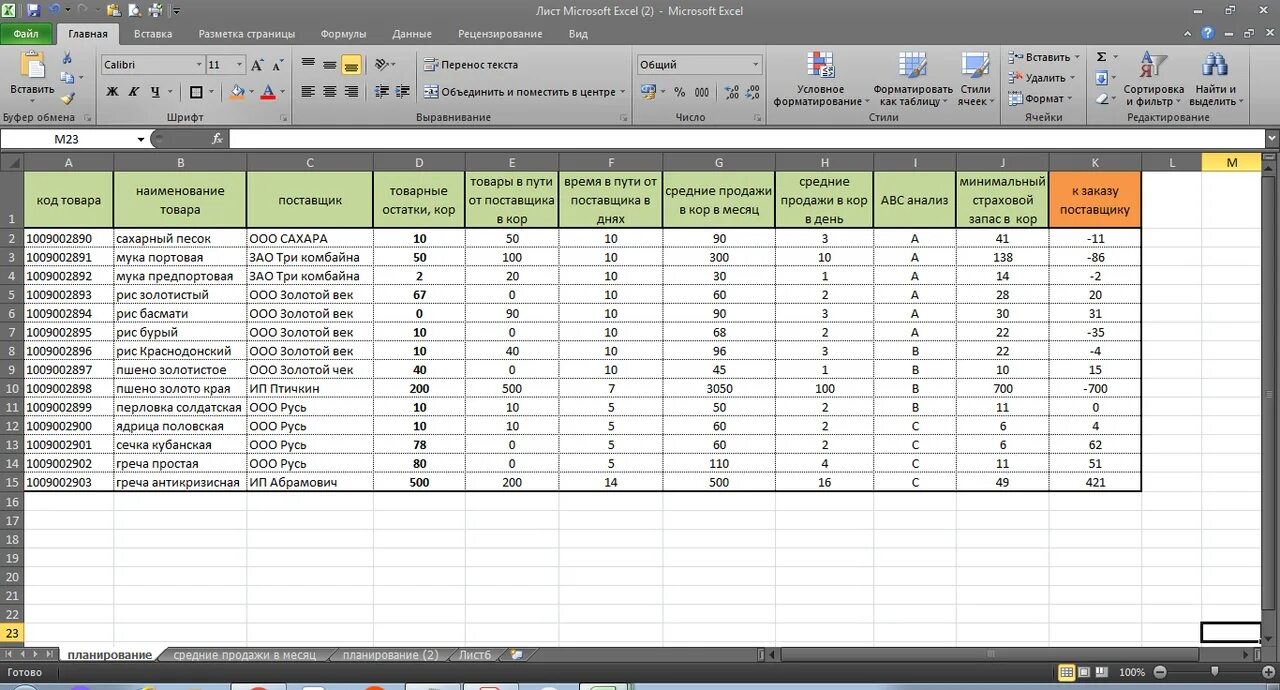Open Условное форматирование menu
The width and height of the screenshot is (1280, 690).
pos(820,80)
